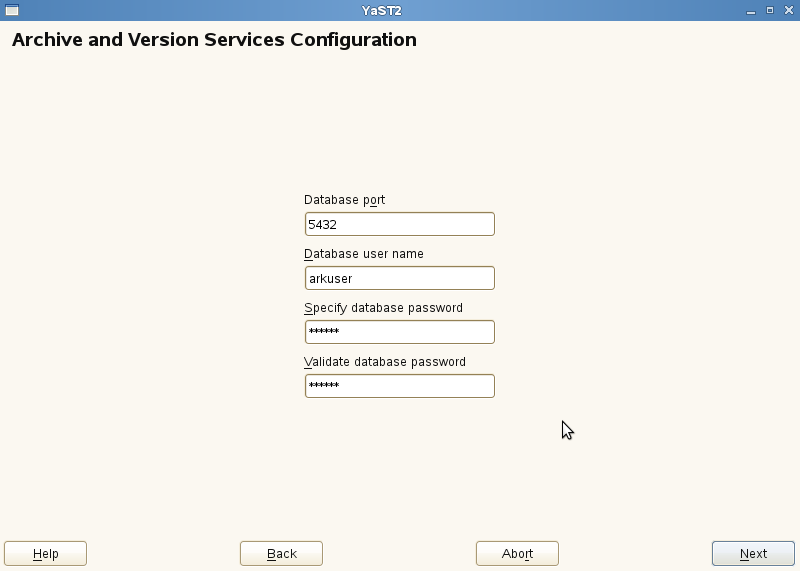Close the YaST2 window
The width and height of the screenshot is (800, 571).
pos(787,10)
